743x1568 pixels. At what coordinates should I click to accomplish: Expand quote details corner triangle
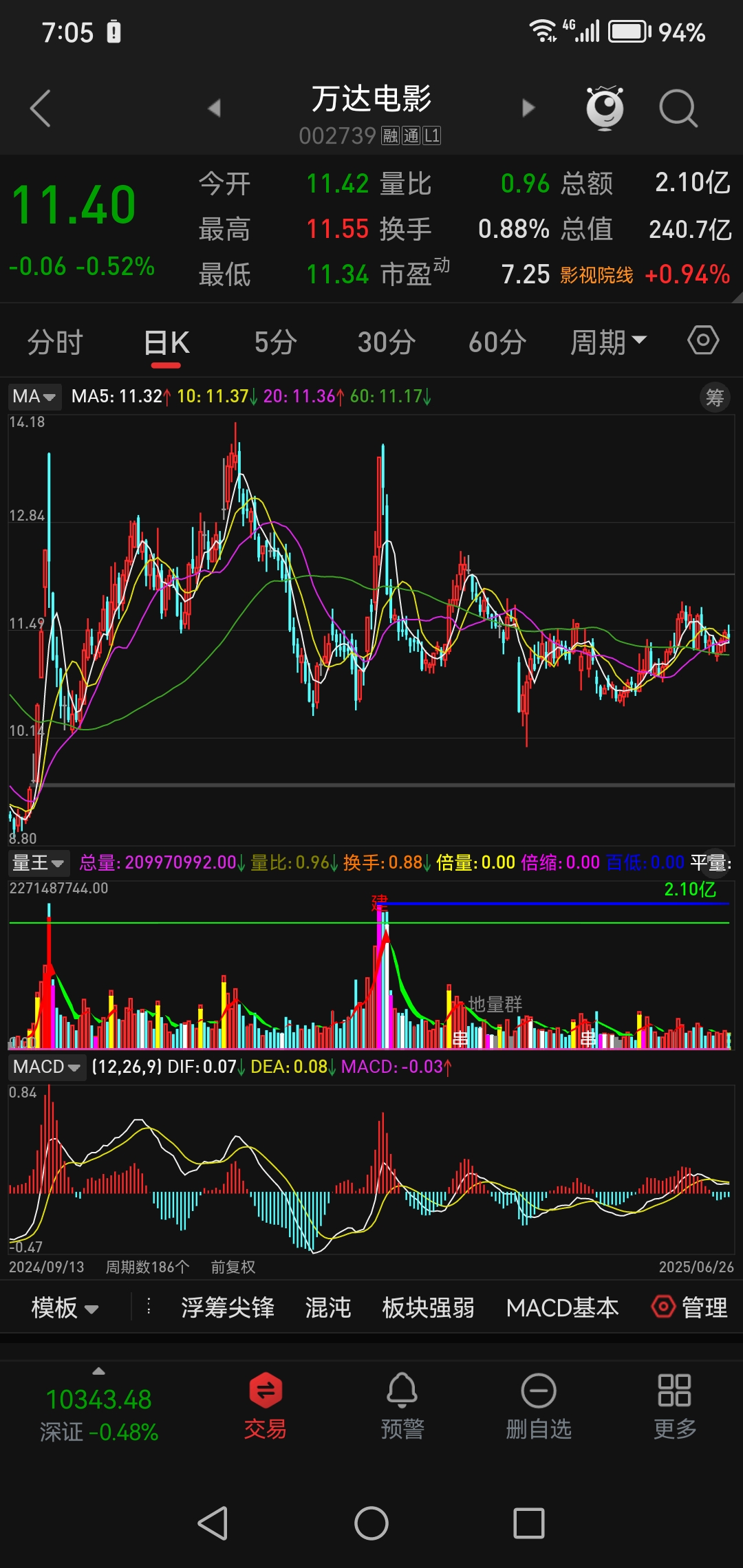(737, 296)
